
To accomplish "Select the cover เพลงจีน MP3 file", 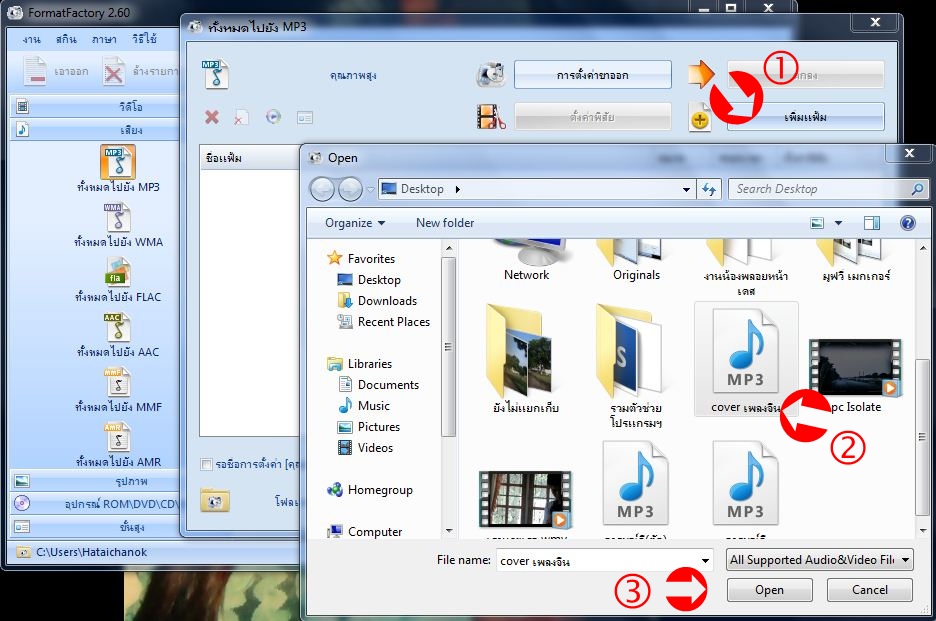I will pyautogui.click(x=746, y=359).
